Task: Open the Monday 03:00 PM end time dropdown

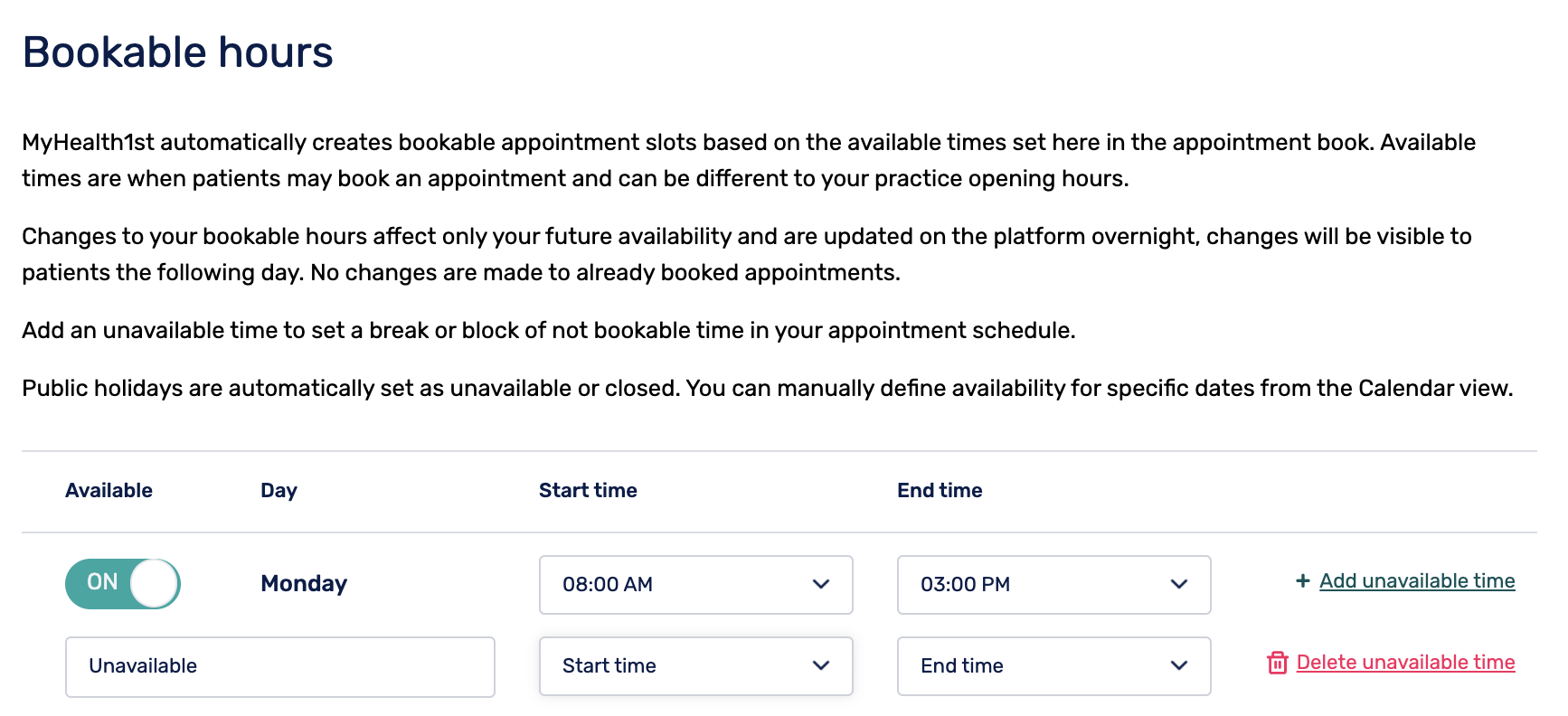Action: click(1053, 584)
